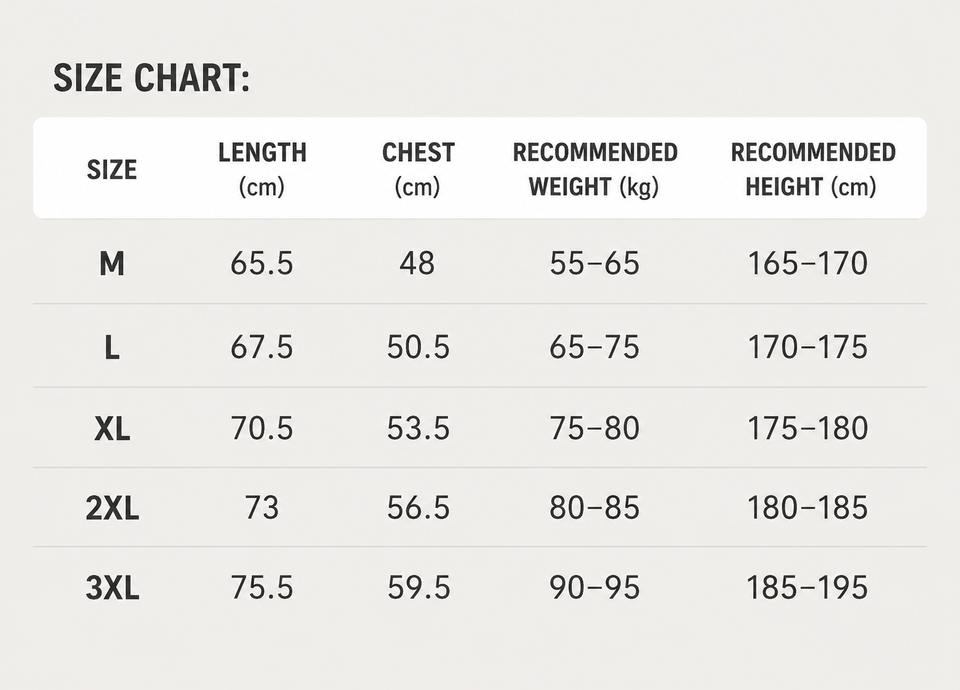Select the XL size row label
This screenshot has width=960, height=690.
(112, 428)
